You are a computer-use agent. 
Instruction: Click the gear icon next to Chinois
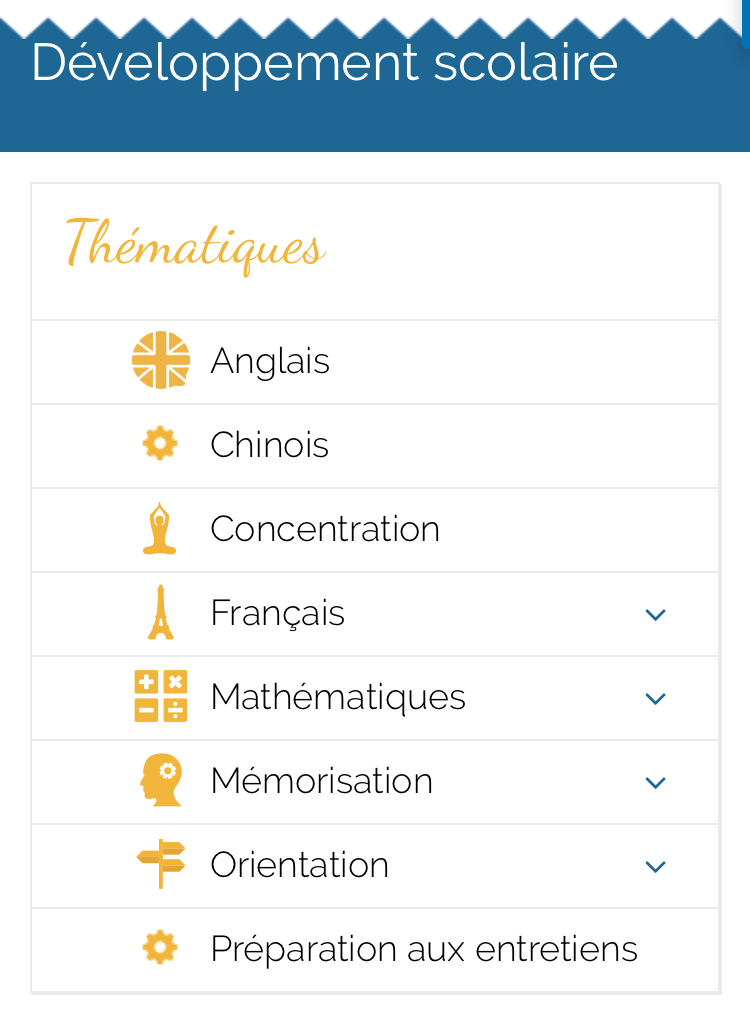tap(160, 444)
